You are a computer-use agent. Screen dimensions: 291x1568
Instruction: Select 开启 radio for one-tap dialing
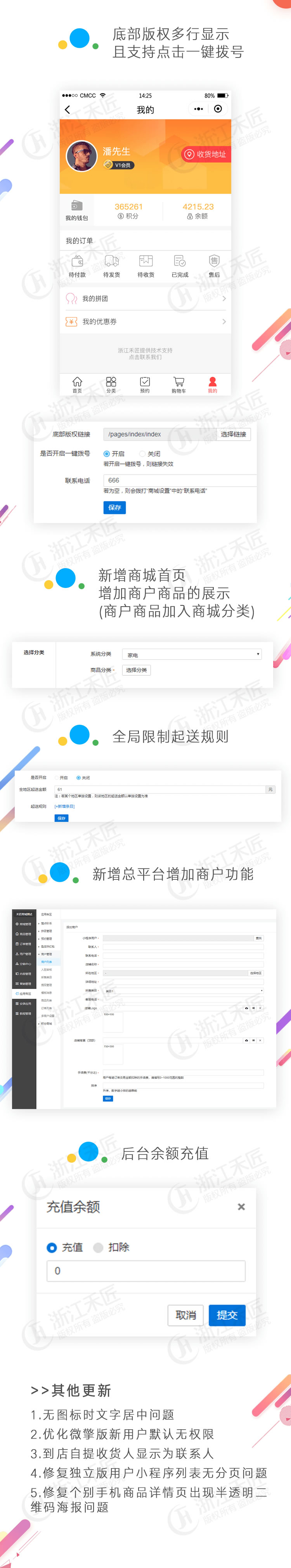point(106,453)
